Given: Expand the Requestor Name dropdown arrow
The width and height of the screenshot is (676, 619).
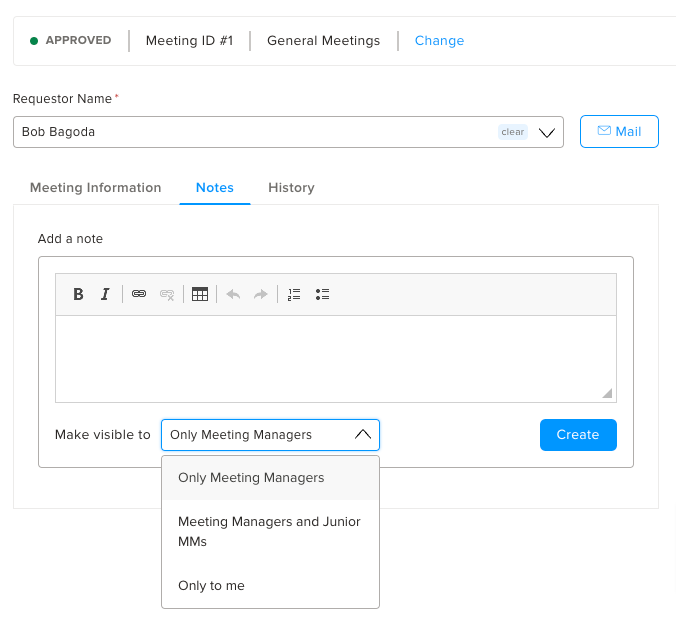Looking at the screenshot, I should pyautogui.click(x=547, y=132).
